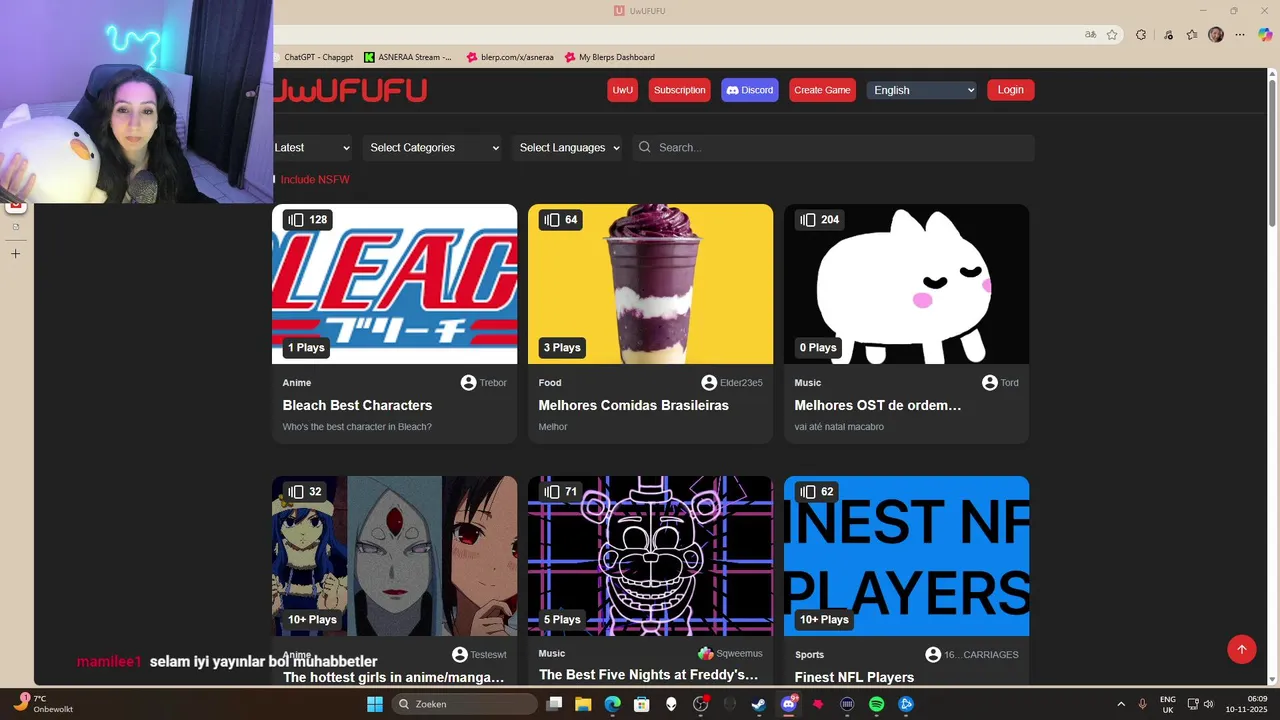Open the Select Categories dropdown
The image size is (1280, 720).
click(434, 148)
